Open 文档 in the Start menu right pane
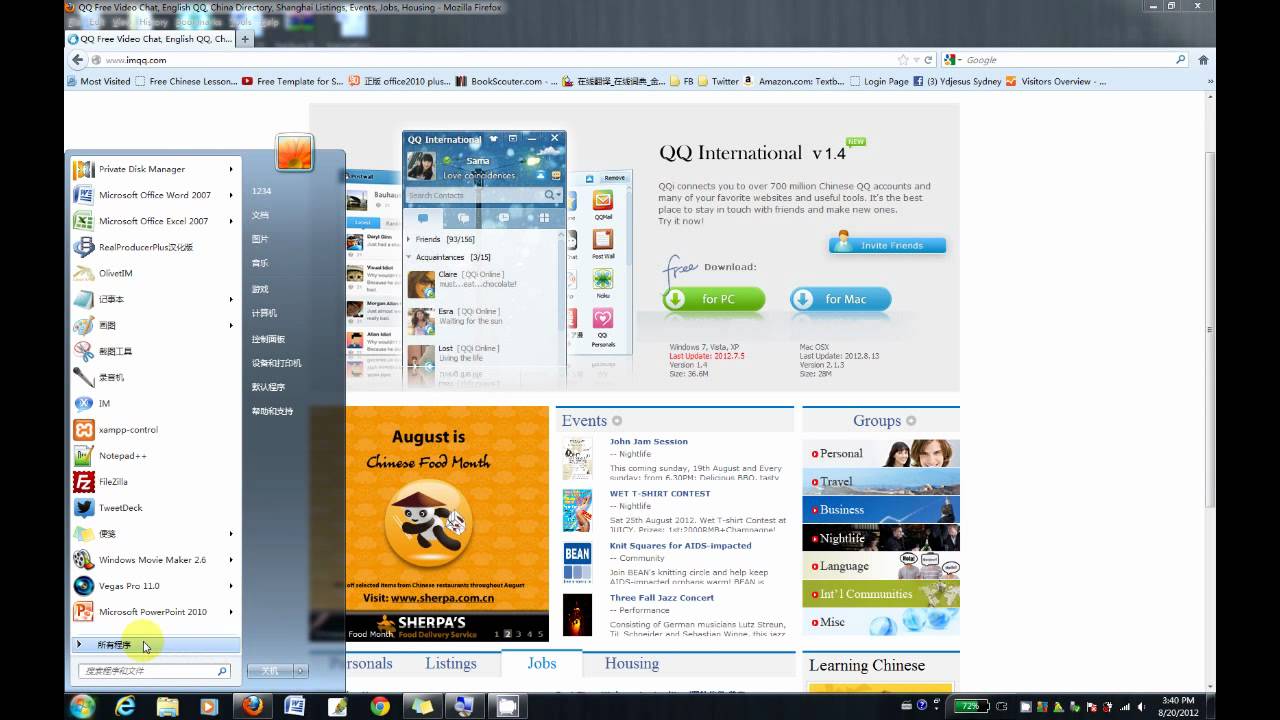 point(260,215)
